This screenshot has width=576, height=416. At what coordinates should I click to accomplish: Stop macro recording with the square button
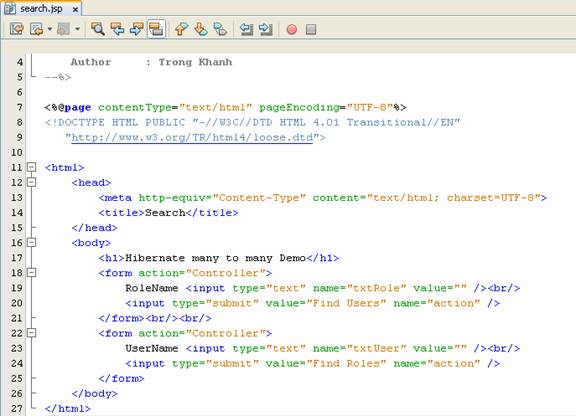pyautogui.click(x=311, y=29)
